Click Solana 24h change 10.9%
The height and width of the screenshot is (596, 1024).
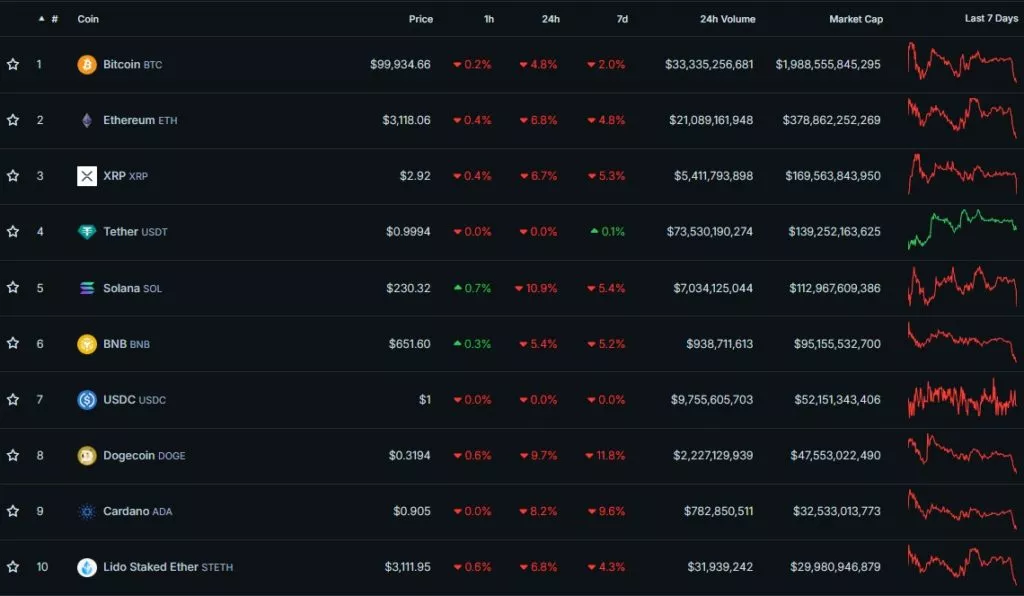536,288
